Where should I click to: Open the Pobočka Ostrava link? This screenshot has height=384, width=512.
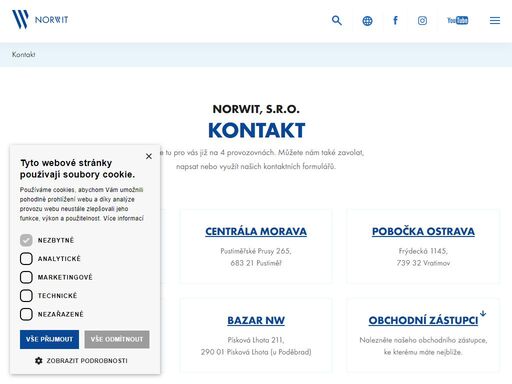423,231
